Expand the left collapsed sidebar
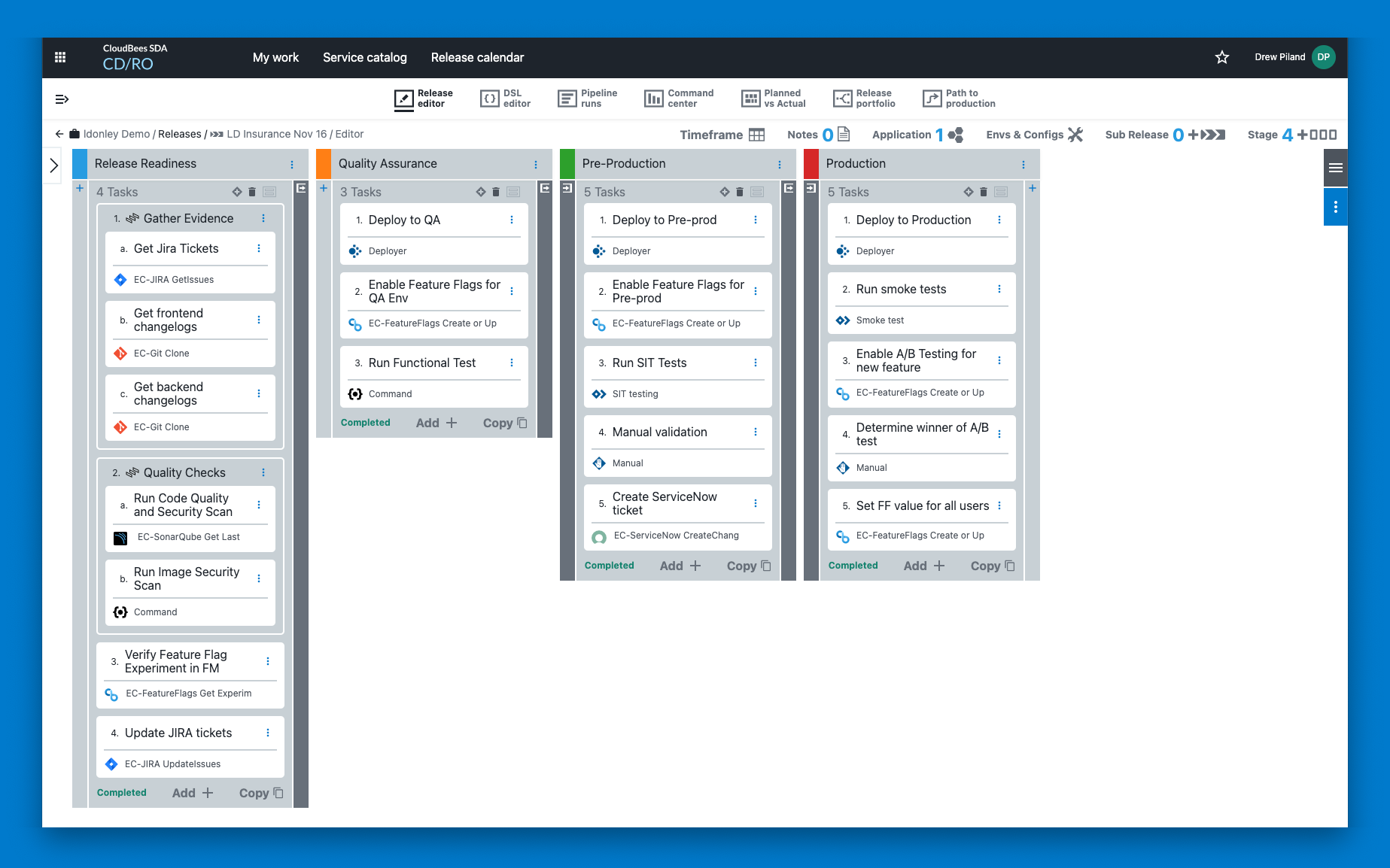This screenshot has width=1390, height=868. 54,165
